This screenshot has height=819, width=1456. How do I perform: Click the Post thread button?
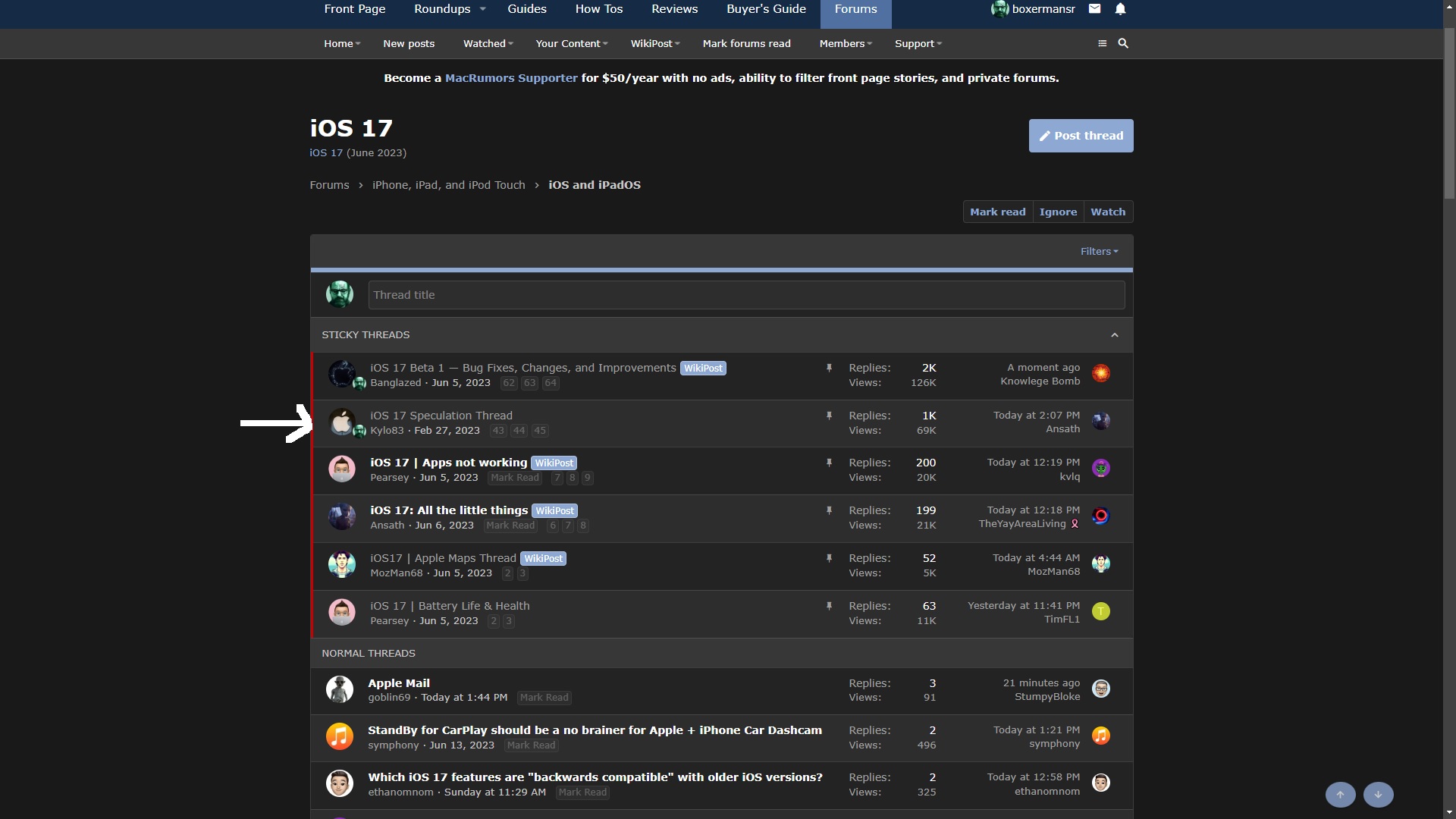[x=1081, y=136]
